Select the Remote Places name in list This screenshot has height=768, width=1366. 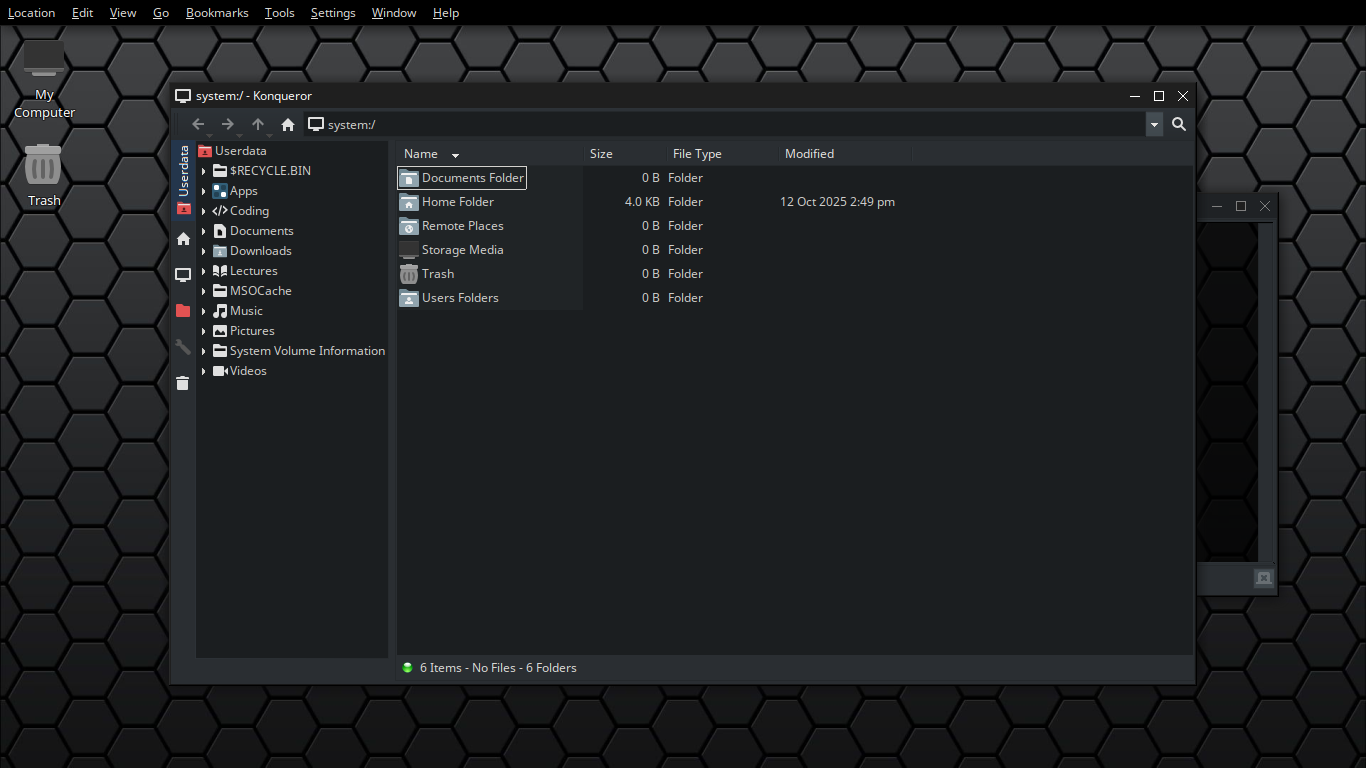click(x=463, y=226)
